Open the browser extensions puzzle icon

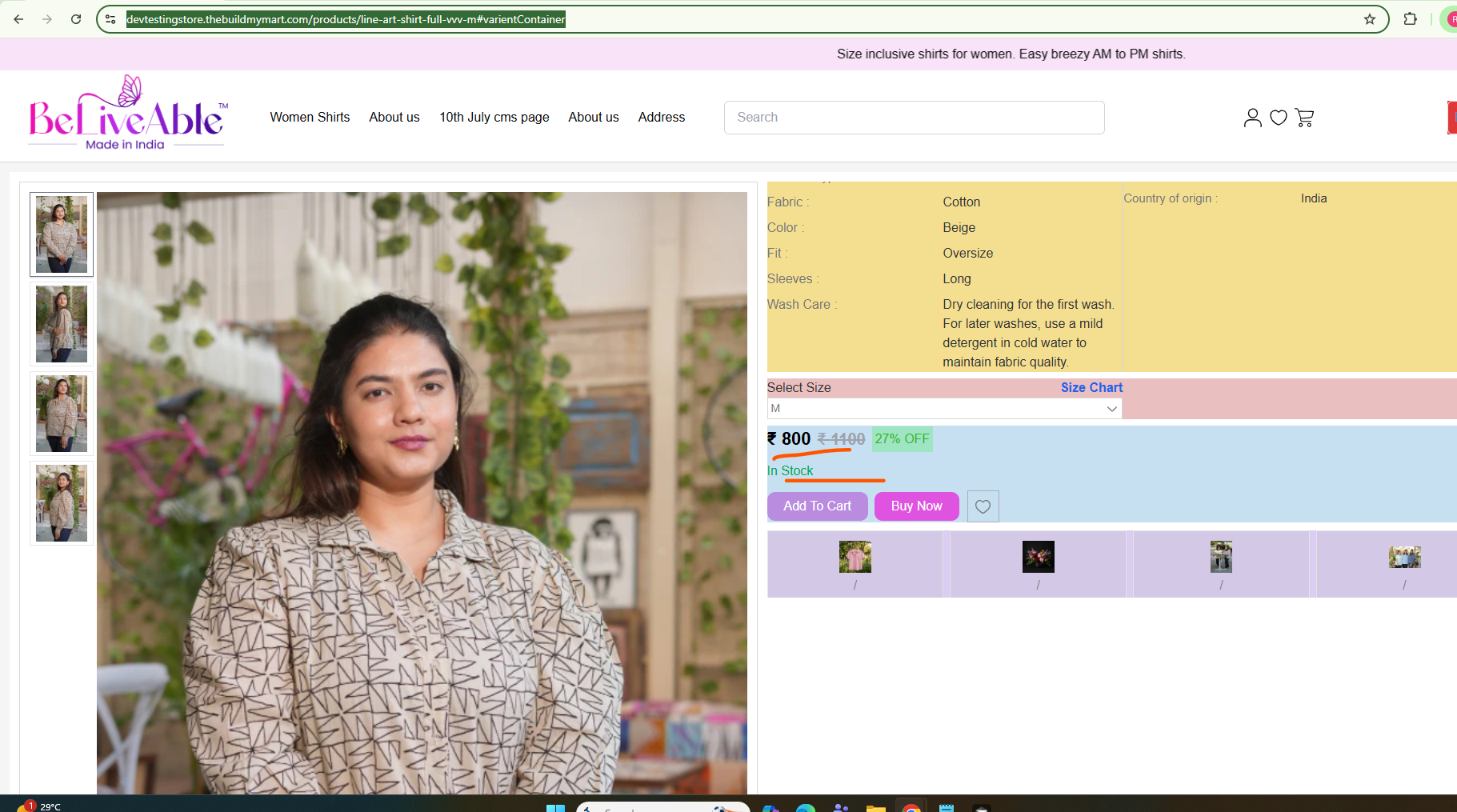click(1411, 19)
